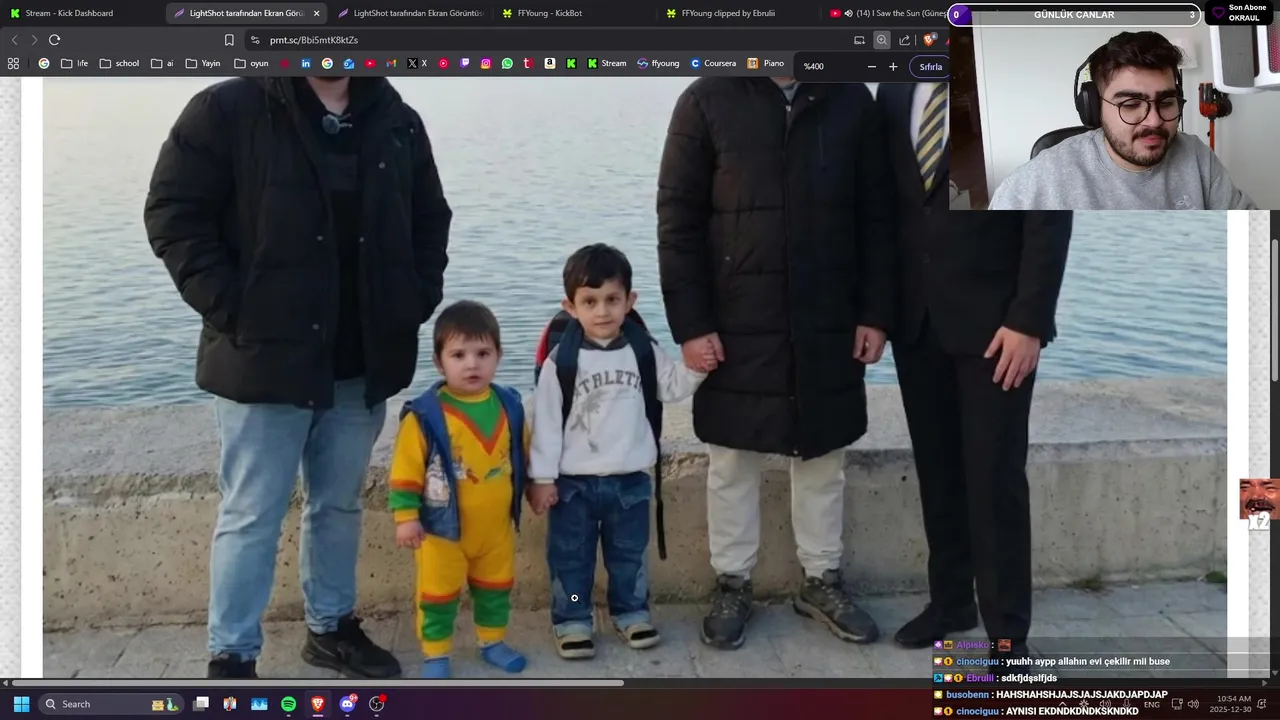Click the zoomed family photo image
This screenshot has width=1280, height=720.
634,378
